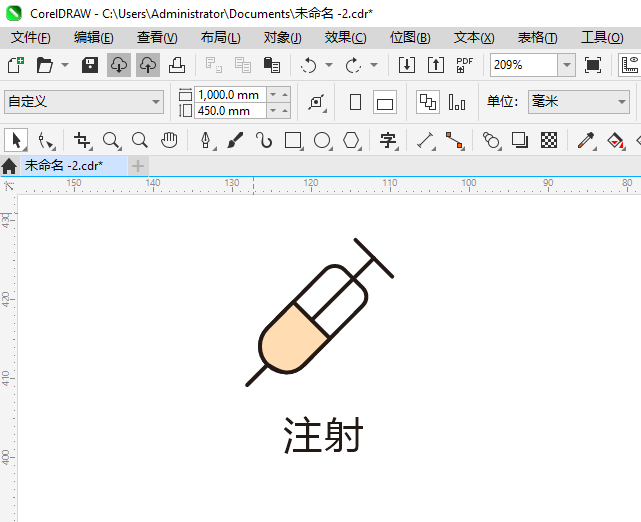Open the 效果(C) menu
Screen dimensions: 641x522
click(x=346, y=38)
